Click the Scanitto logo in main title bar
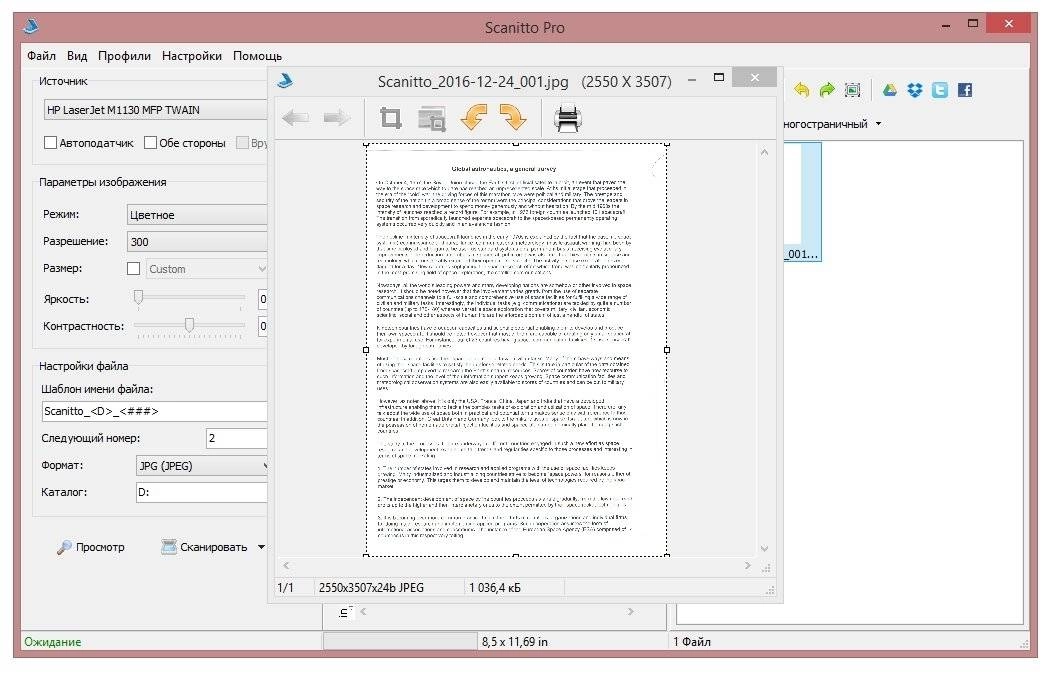Viewport: 1055px width, 677px height. [31, 27]
